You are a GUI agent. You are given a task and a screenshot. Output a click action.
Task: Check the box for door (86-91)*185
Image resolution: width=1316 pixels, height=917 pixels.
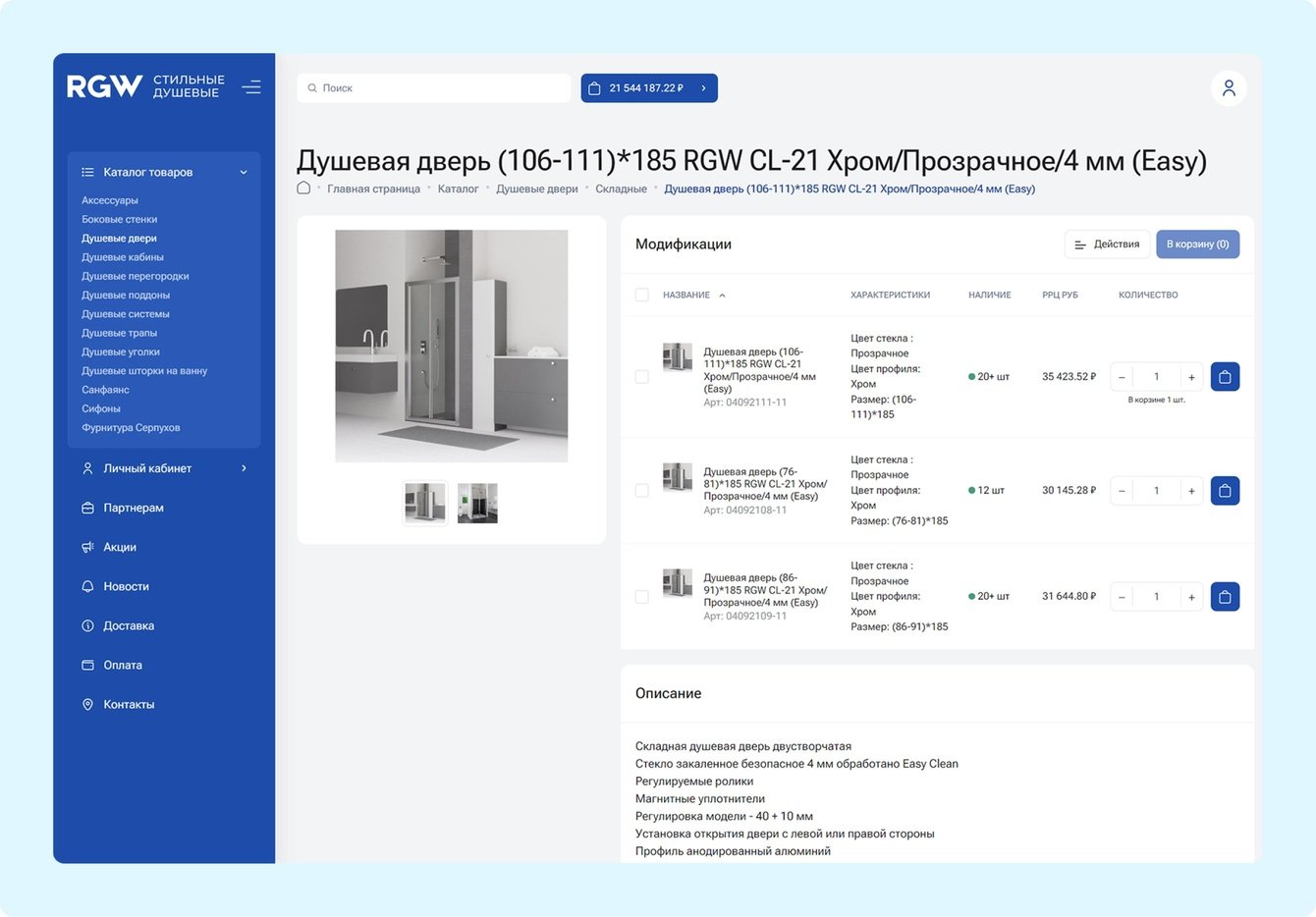click(x=642, y=597)
